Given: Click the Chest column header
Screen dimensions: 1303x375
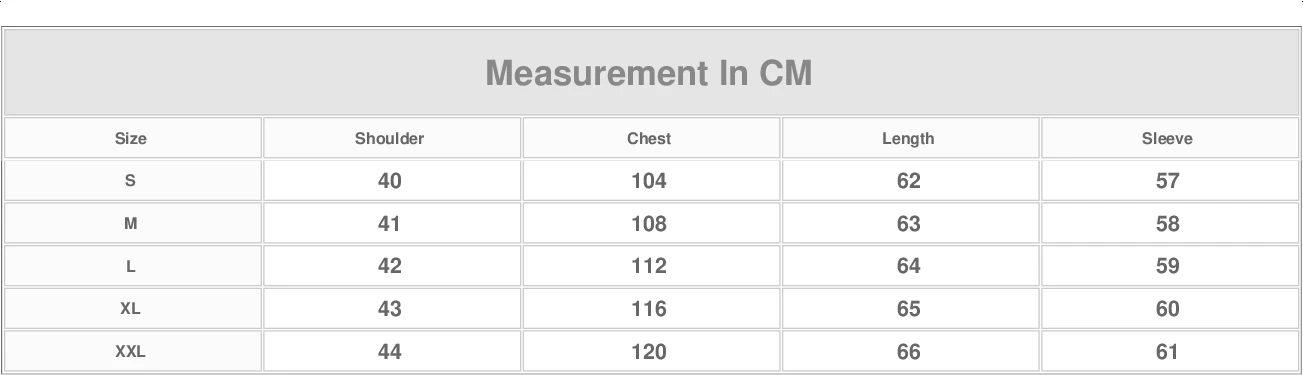Looking at the screenshot, I should pyautogui.click(x=649, y=138).
